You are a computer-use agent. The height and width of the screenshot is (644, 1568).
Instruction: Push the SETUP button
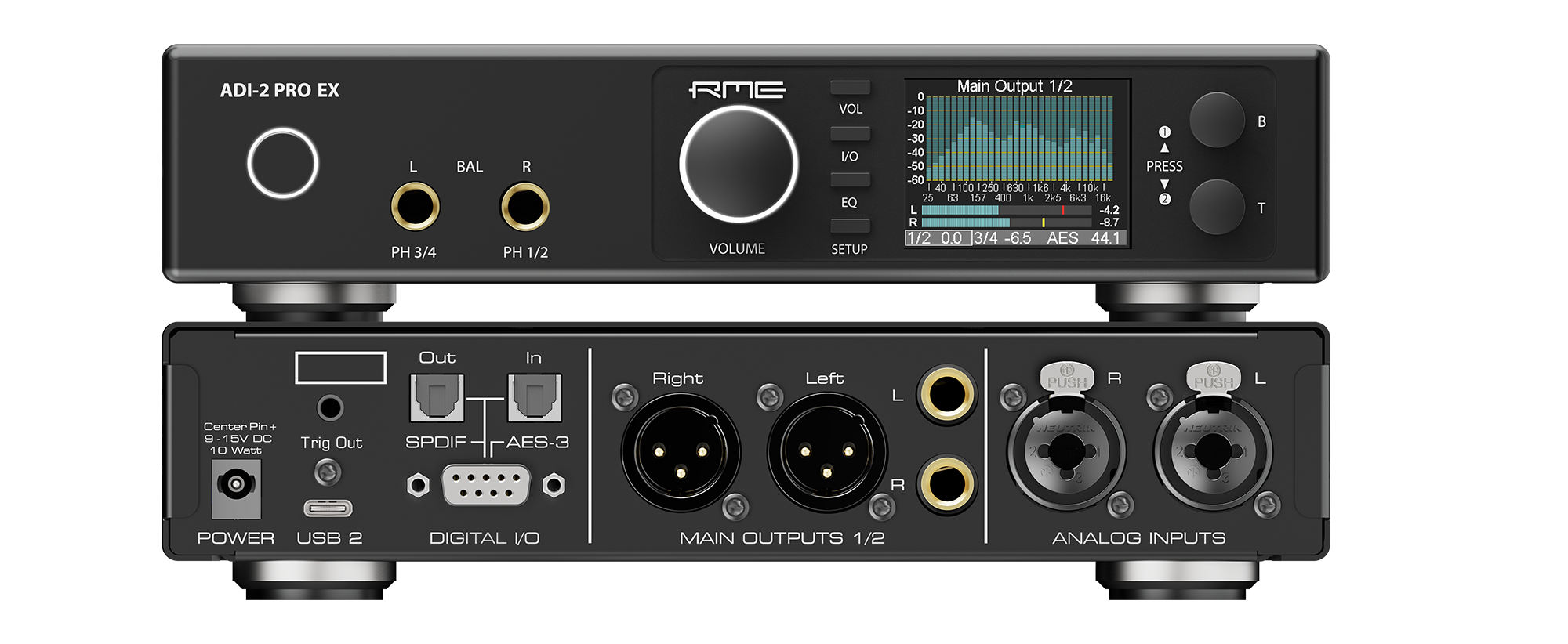coord(850,226)
